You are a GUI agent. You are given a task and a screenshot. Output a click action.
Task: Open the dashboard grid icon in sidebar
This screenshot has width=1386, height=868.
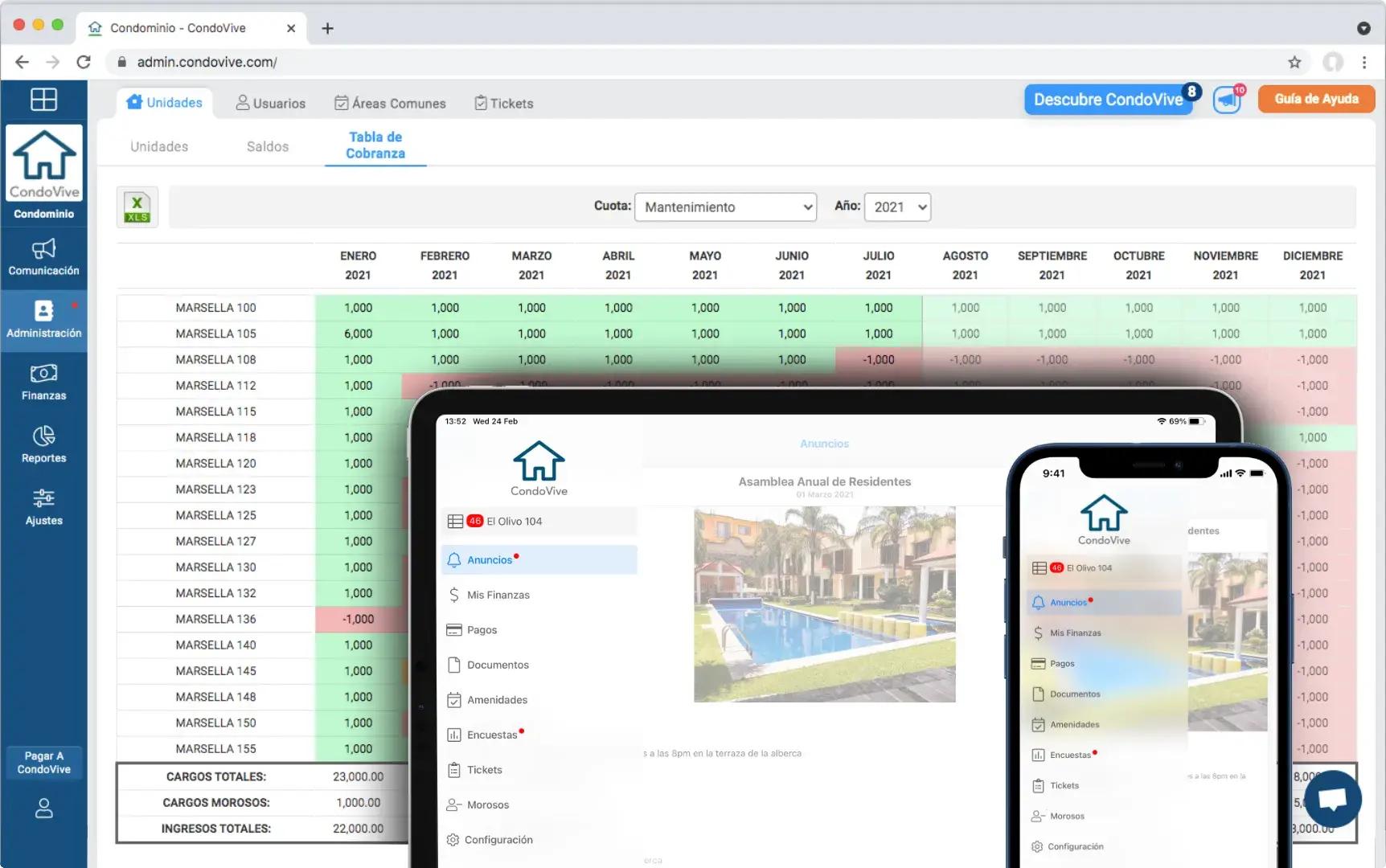click(43, 100)
